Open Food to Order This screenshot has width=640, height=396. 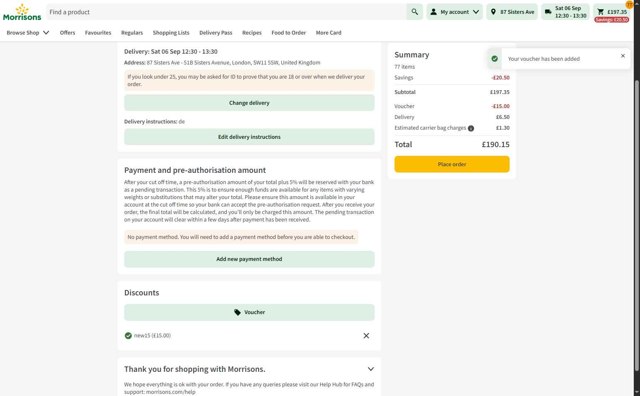coord(289,33)
